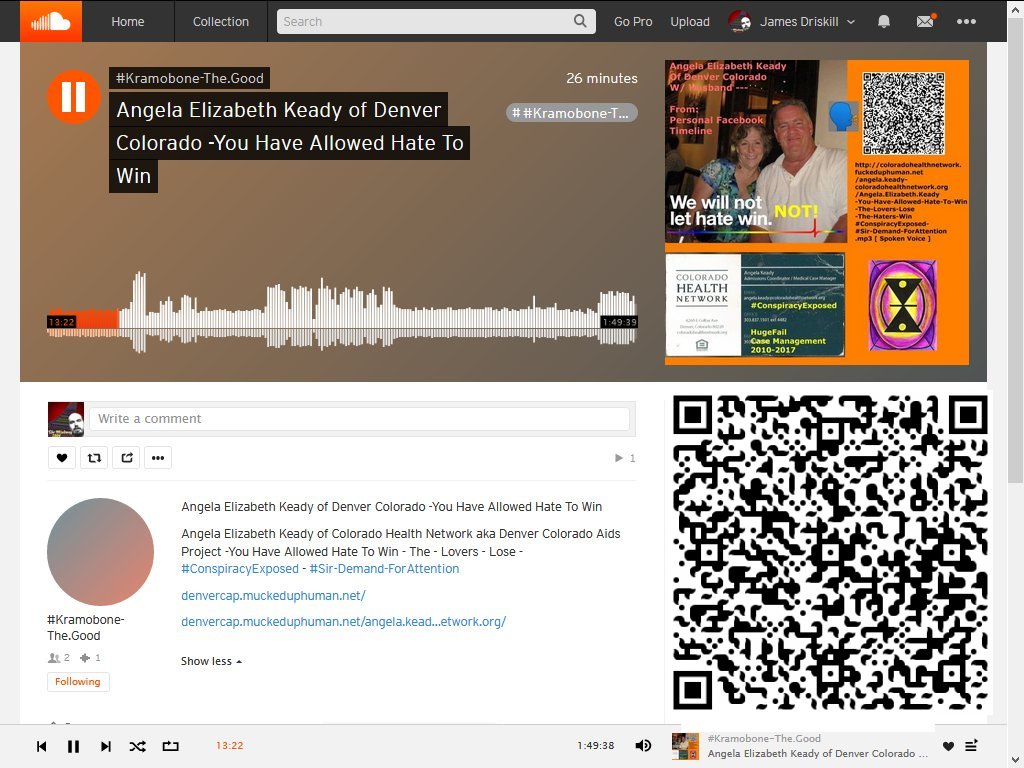Like the now-playing track in player bar

[x=948, y=746]
